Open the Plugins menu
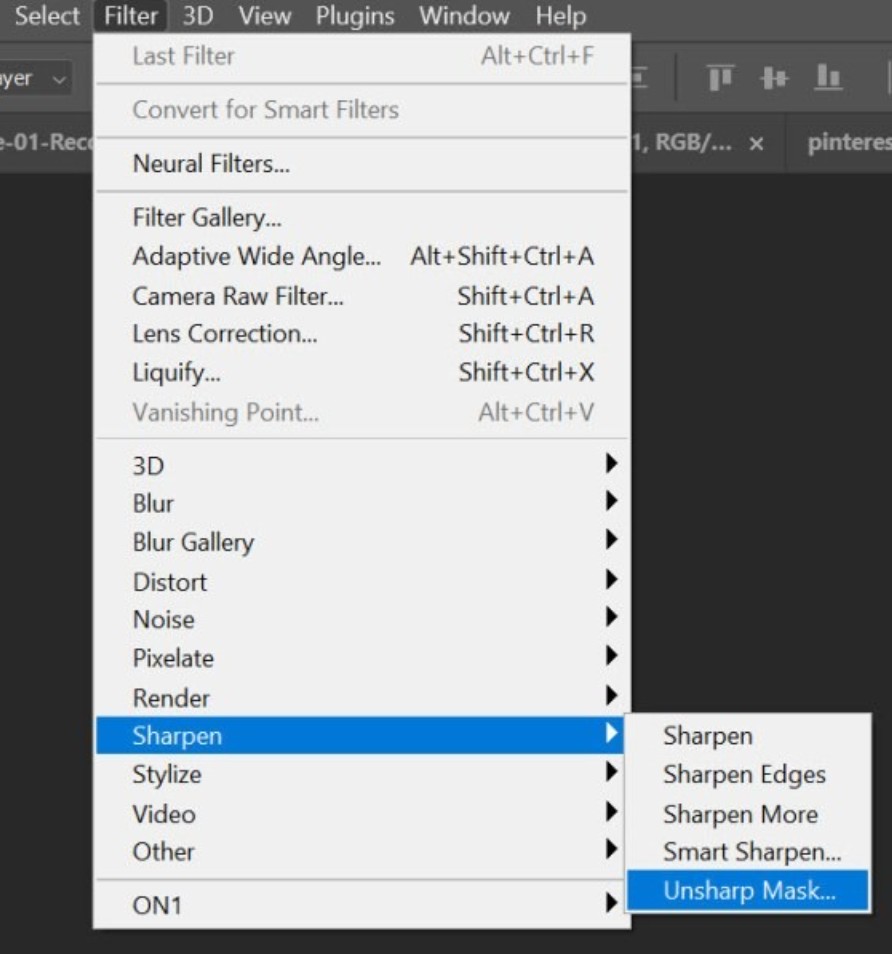 (x=357, y=16)
